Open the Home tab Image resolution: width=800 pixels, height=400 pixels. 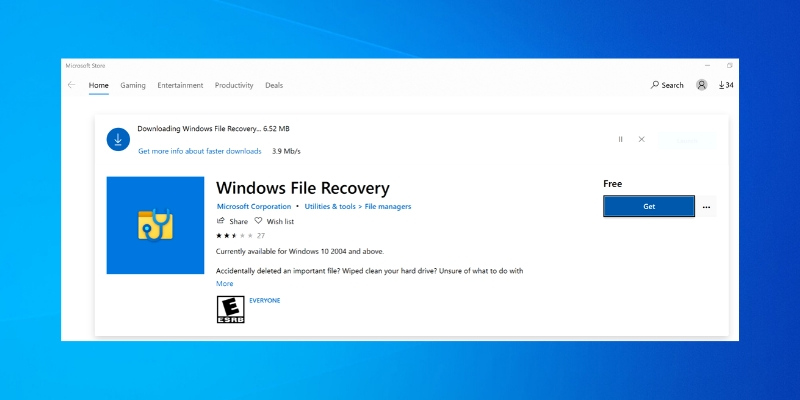[x=98, y=85]
